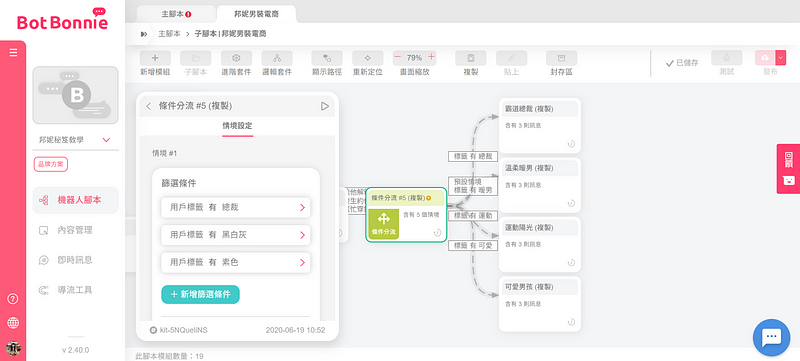Click the hamburger menu icon in sidebar
The height and width of the screenshot is (361, 800).
(x=13, y=52)
